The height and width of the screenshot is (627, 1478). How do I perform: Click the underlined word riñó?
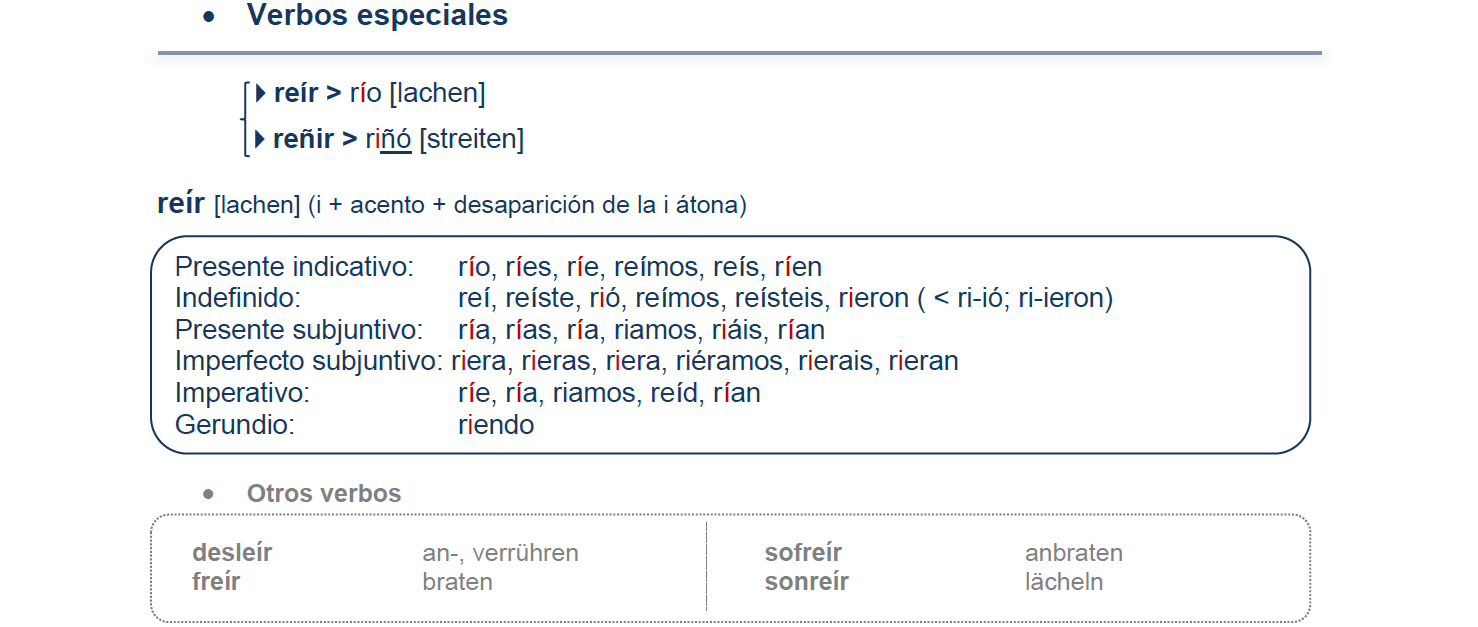388,139
